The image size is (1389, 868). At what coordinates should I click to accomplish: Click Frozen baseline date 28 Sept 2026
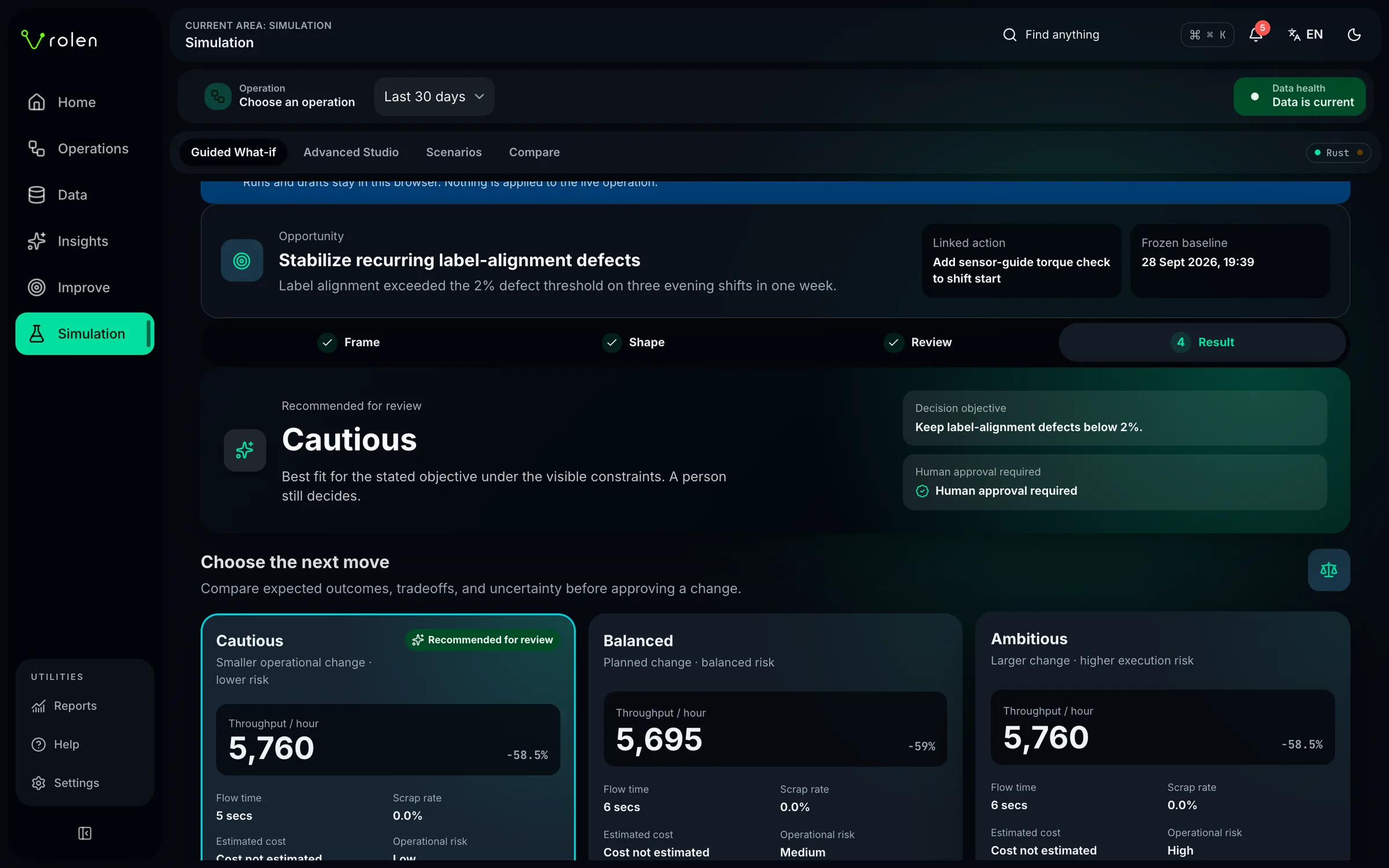[x=1230, y=261]
